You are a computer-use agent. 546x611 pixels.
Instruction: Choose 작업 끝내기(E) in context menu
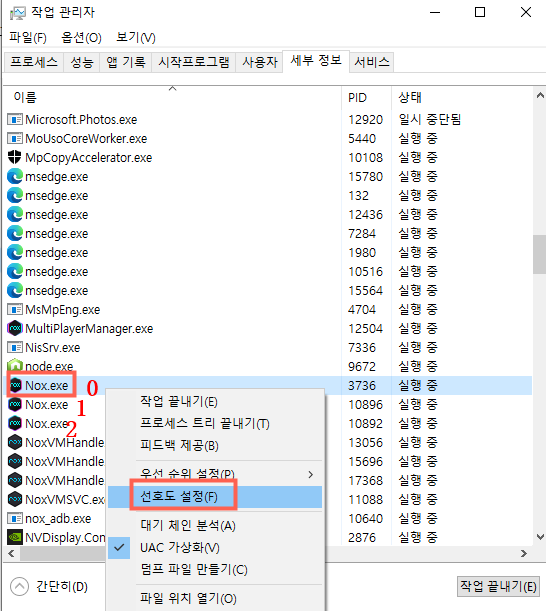tap(215, 401)
